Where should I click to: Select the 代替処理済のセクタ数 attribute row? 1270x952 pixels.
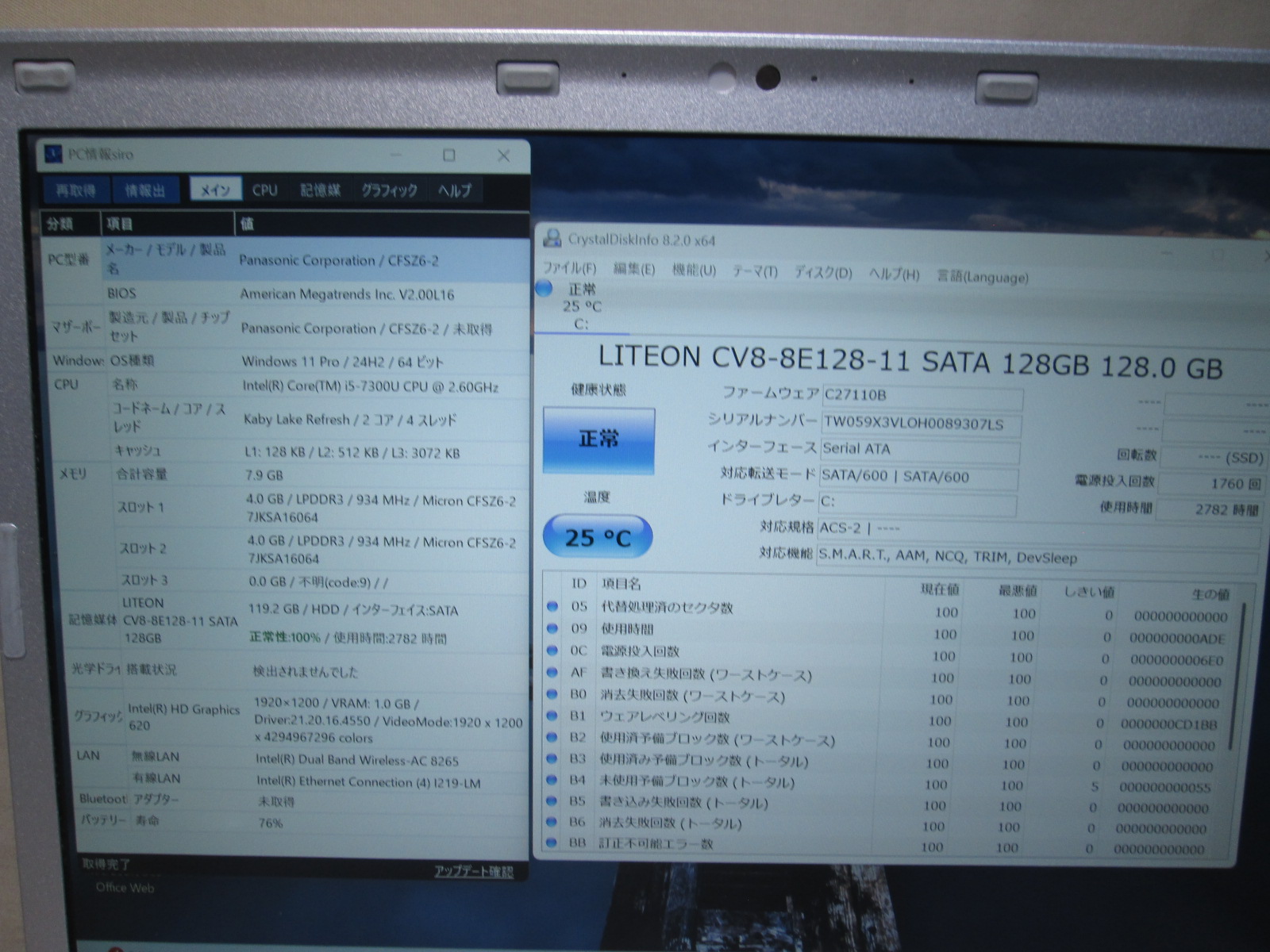tap(887, 612)
